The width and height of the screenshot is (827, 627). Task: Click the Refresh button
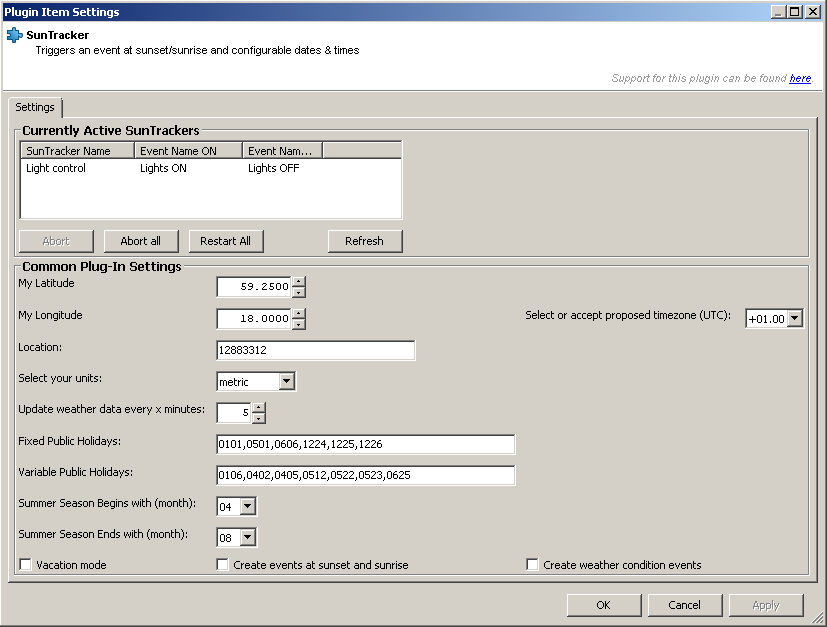(364, 241)
